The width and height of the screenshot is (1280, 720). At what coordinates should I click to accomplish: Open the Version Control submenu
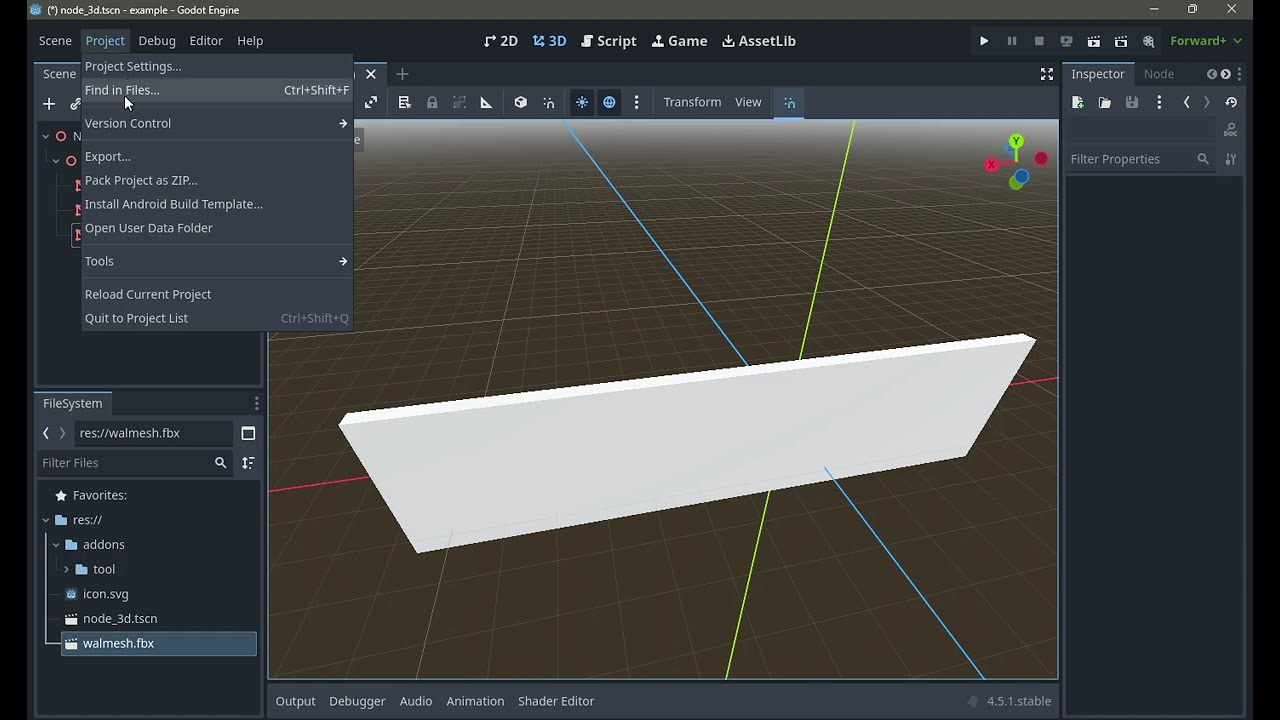pyautogui.click(x=217, y=123)
